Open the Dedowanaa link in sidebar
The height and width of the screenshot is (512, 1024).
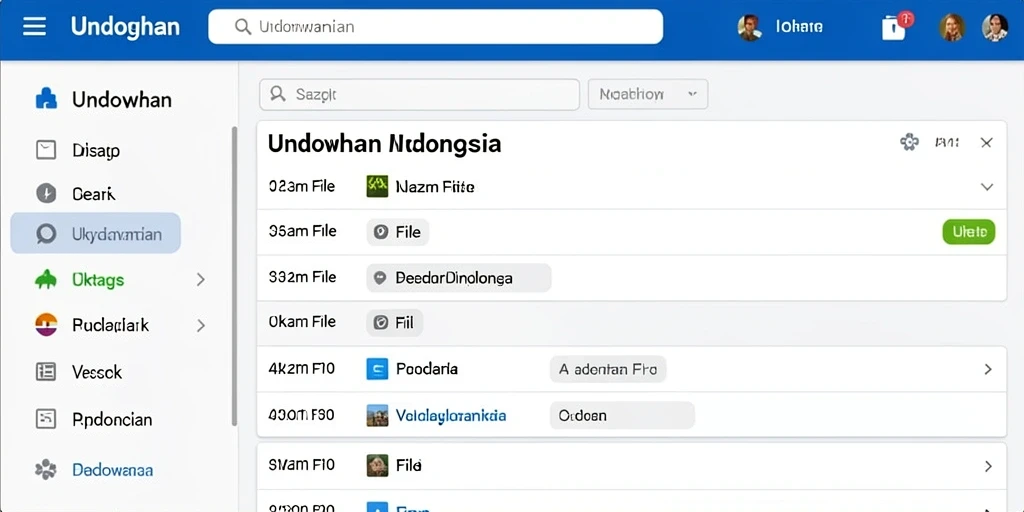point(112,470)
